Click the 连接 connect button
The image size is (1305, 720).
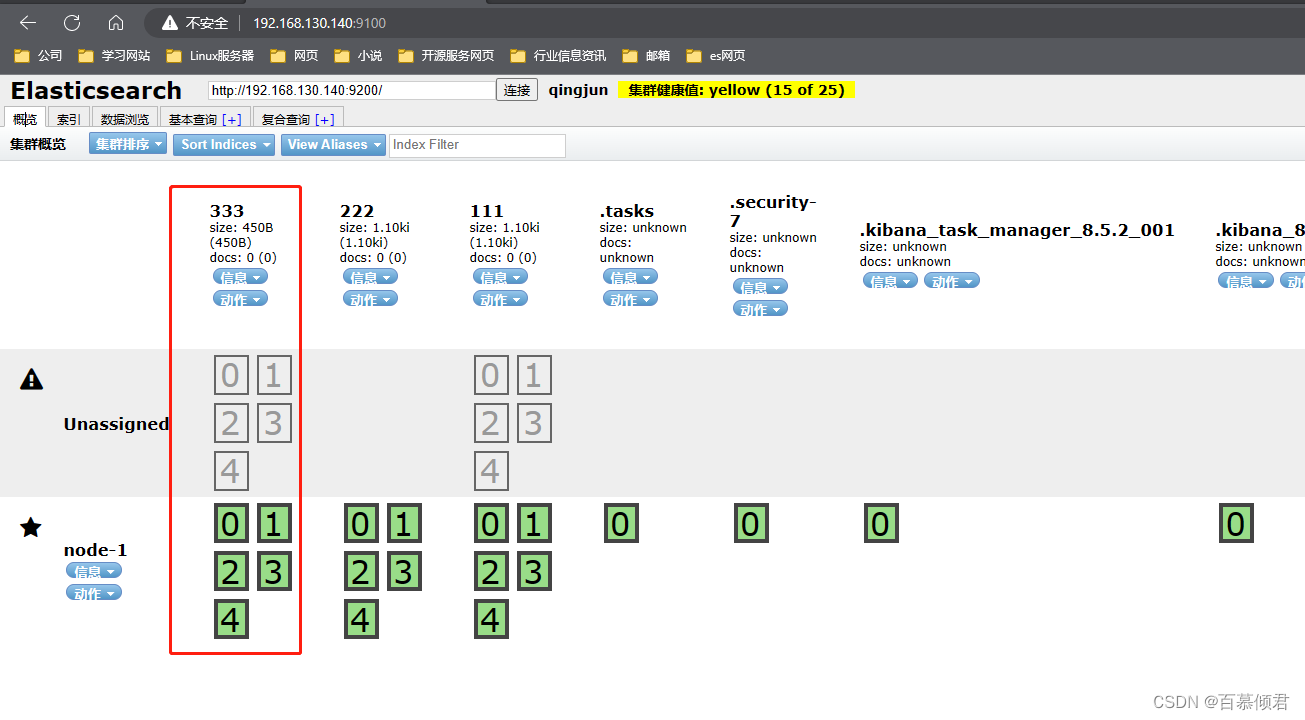coord(517,90)
